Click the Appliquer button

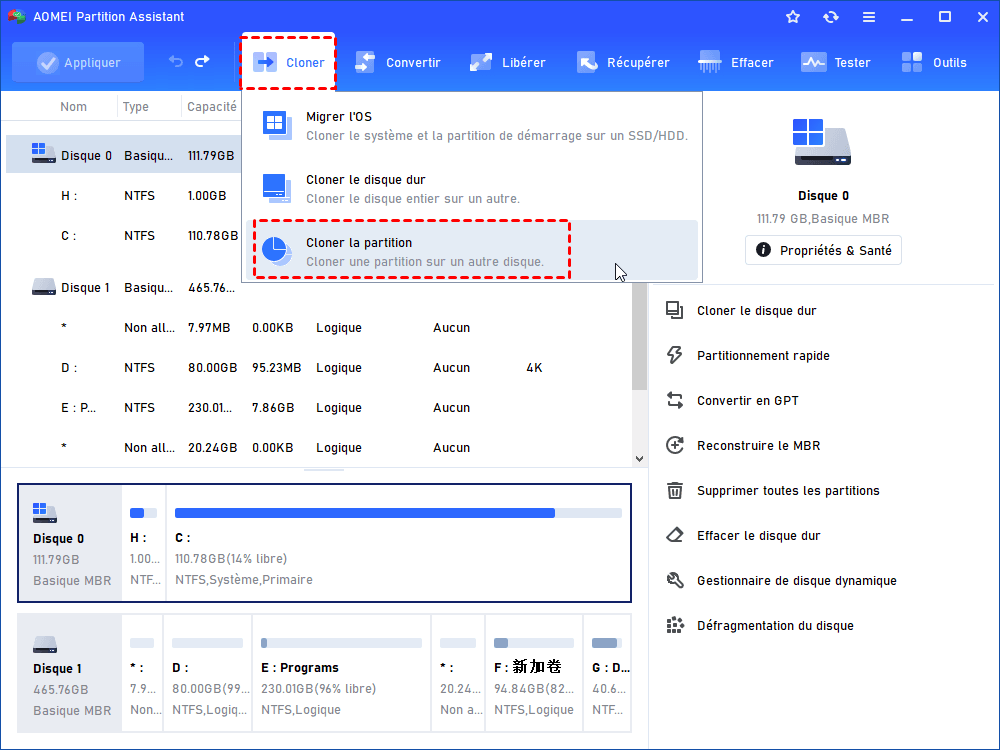(78, 62)
